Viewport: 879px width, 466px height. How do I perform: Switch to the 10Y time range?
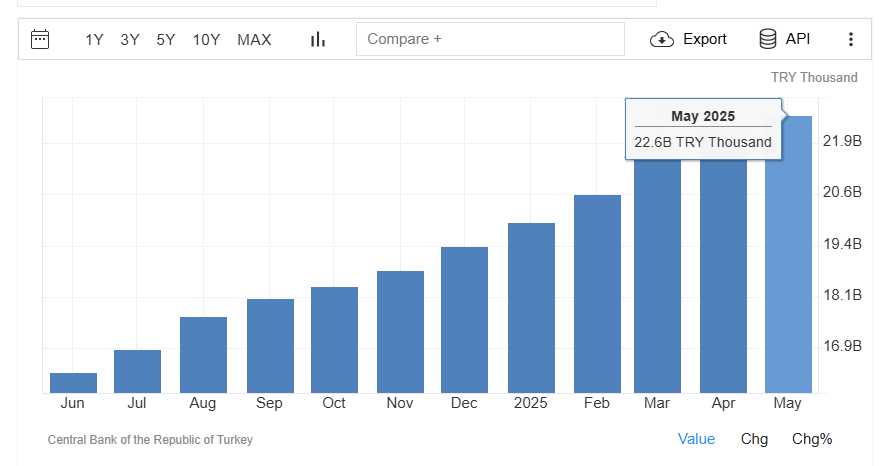pos(206,40)
